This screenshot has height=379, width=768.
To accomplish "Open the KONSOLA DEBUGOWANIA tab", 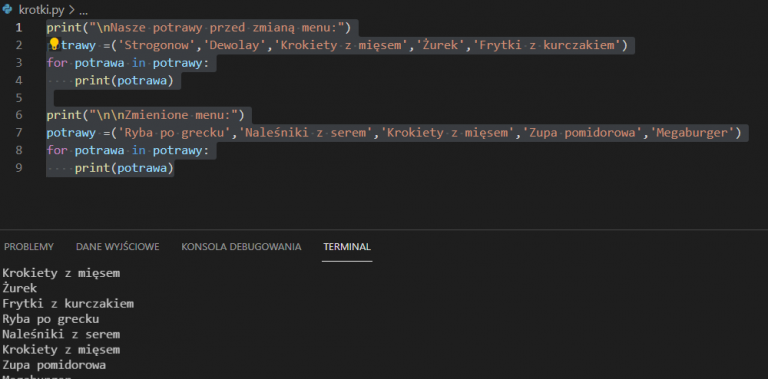I will (241, 247).
